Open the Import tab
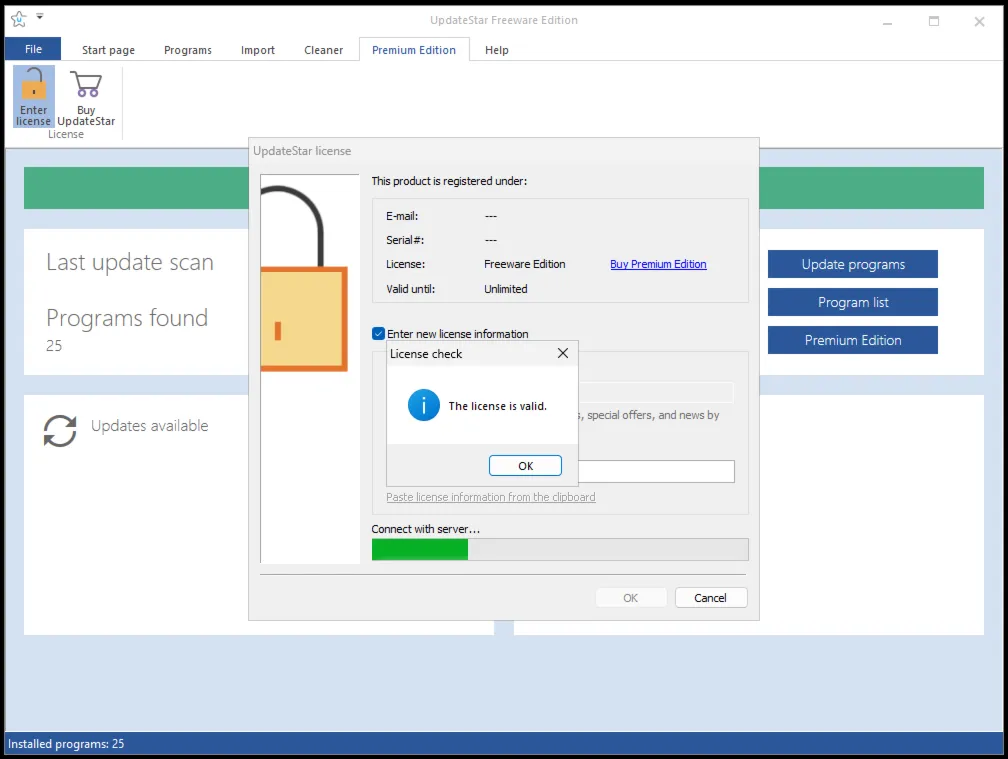 click(258, 49)
